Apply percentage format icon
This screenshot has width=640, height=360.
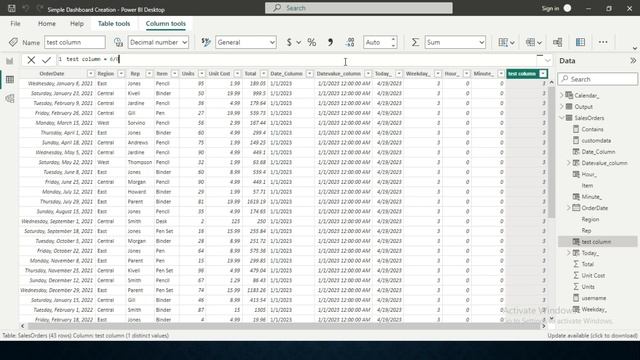coord(312,42)
